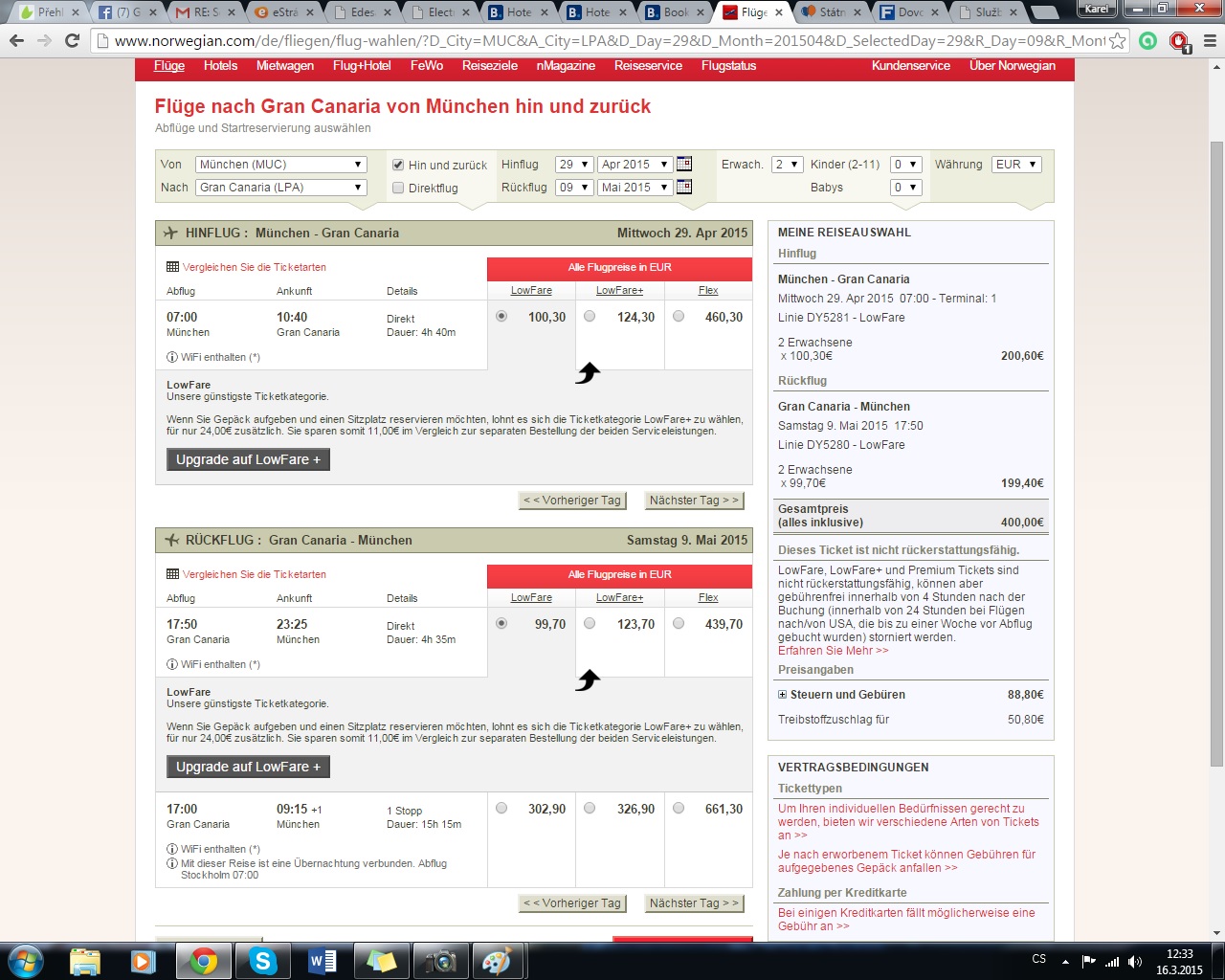This screenshot has width=1225, height=980.
Task: Click the red adblock extension icon
Action: point(1179,42)
